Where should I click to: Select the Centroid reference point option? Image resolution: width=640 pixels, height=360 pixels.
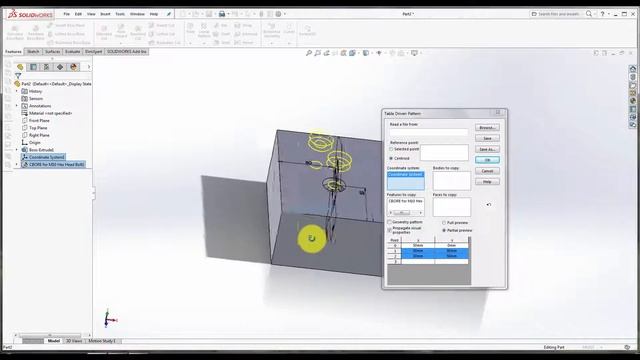(x=391, y=158)
